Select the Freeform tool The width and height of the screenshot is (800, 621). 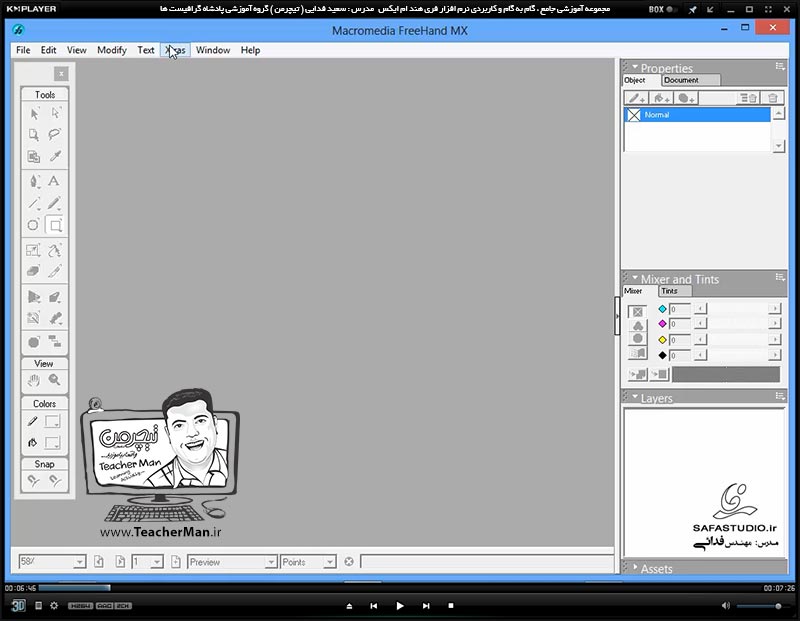pyautogui.click(x=55, y=250)
